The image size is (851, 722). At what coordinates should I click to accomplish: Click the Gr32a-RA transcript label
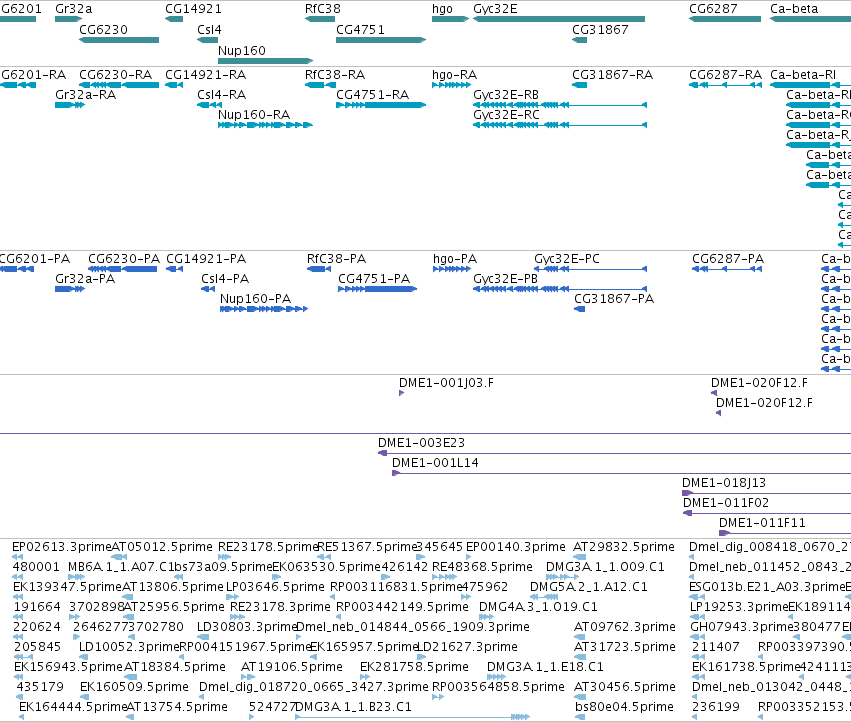coord(86,95)
